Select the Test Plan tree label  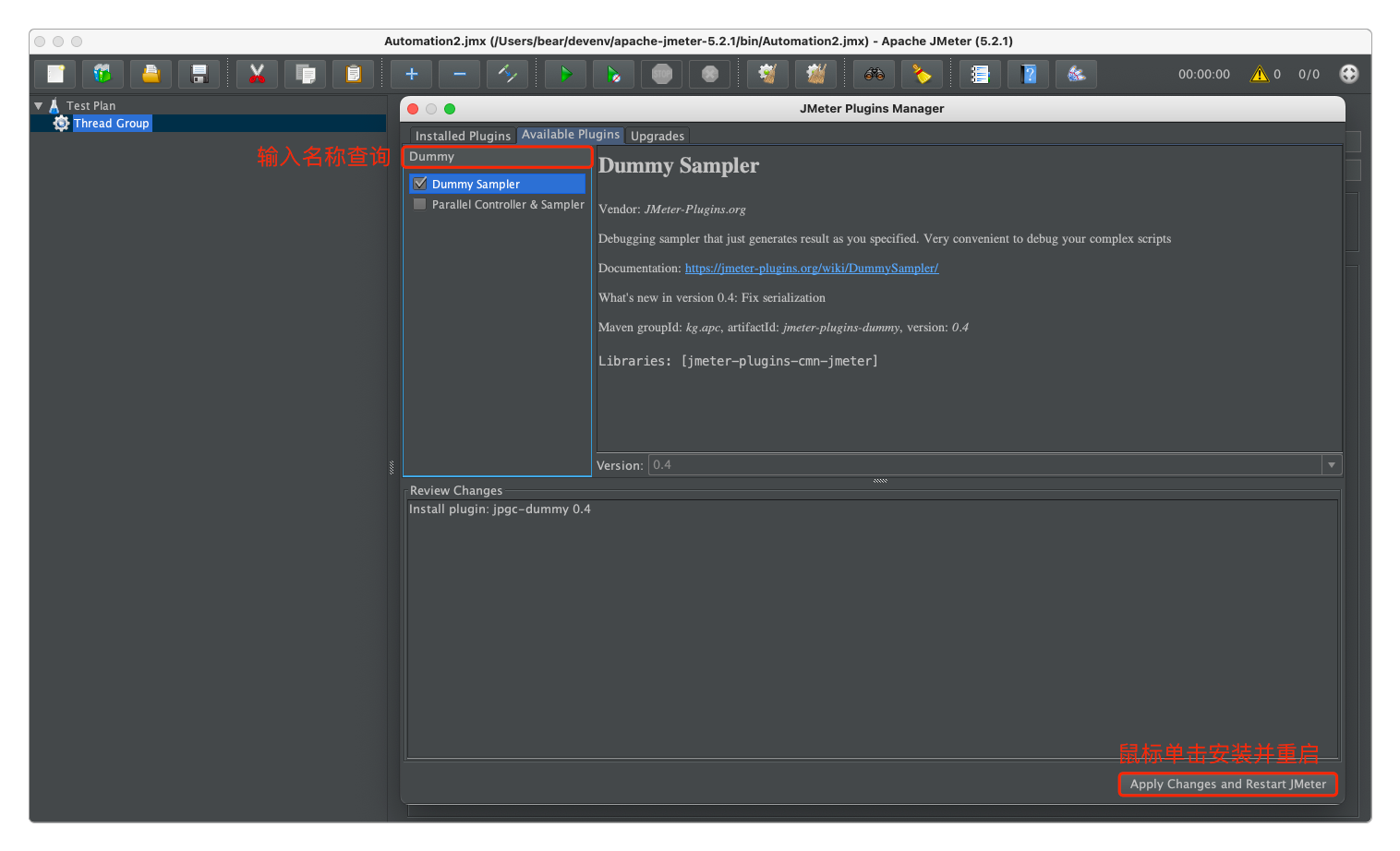pyautogui.click(x=91, y=106)
